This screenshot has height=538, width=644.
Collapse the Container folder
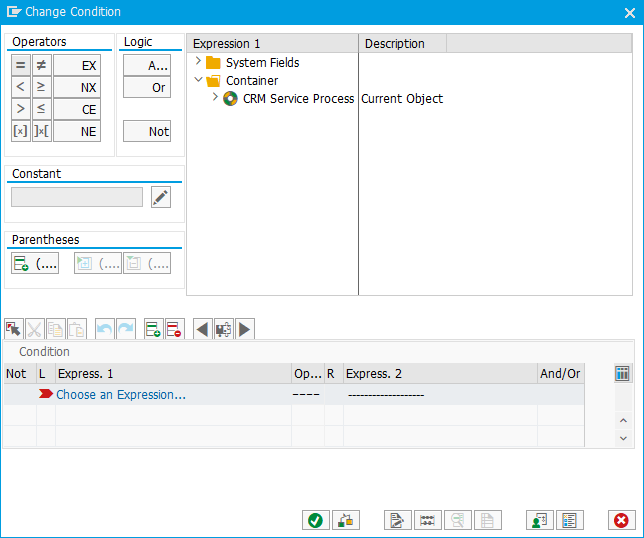pyautogui.click(x=198, y=80)
